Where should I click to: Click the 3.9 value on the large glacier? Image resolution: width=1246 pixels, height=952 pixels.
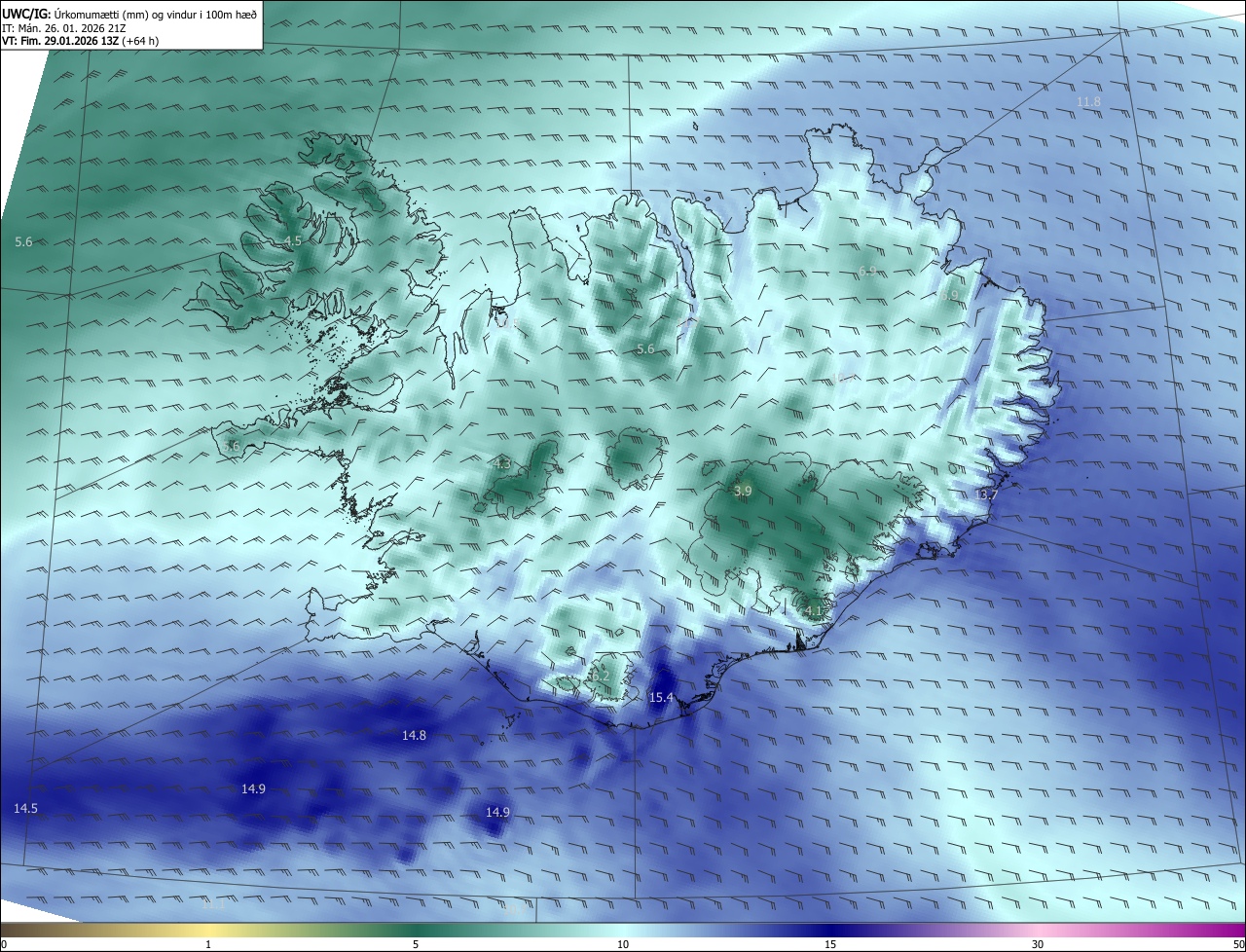coord(743,492)
